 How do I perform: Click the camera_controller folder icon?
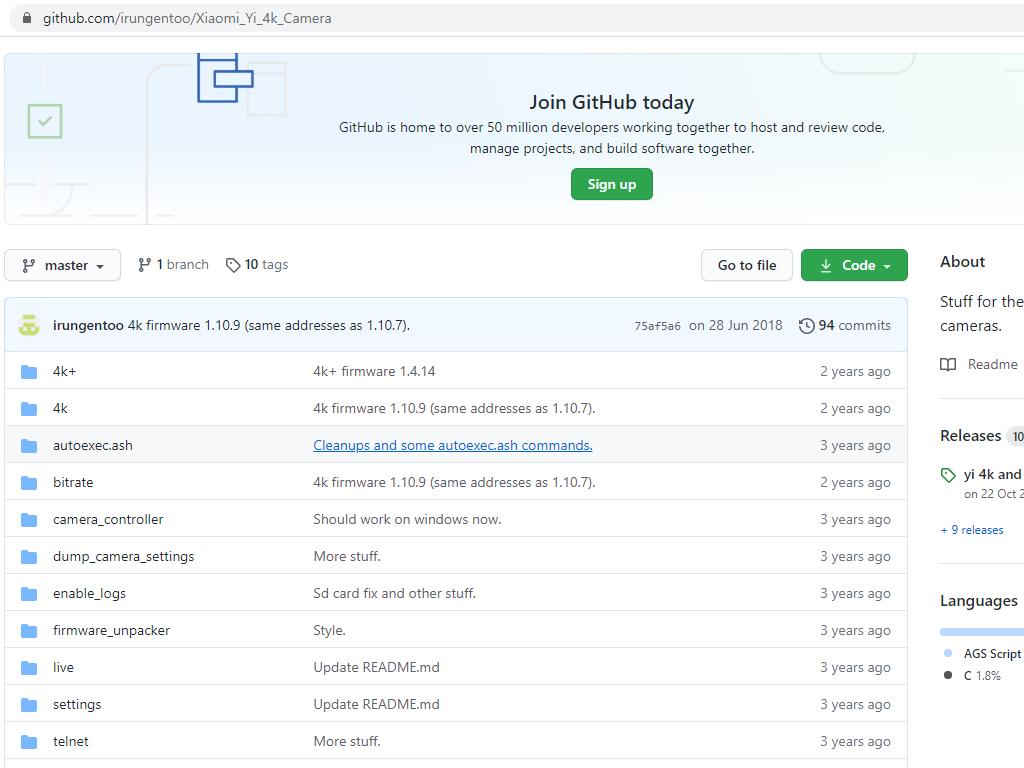[x=29, y=520]
